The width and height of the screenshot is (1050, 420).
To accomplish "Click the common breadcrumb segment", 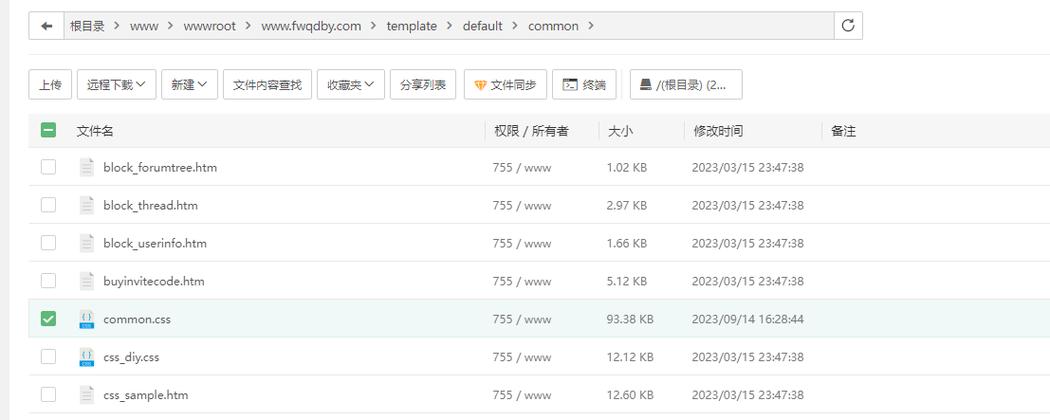I will pyautogui.click(x=553, y=26).
